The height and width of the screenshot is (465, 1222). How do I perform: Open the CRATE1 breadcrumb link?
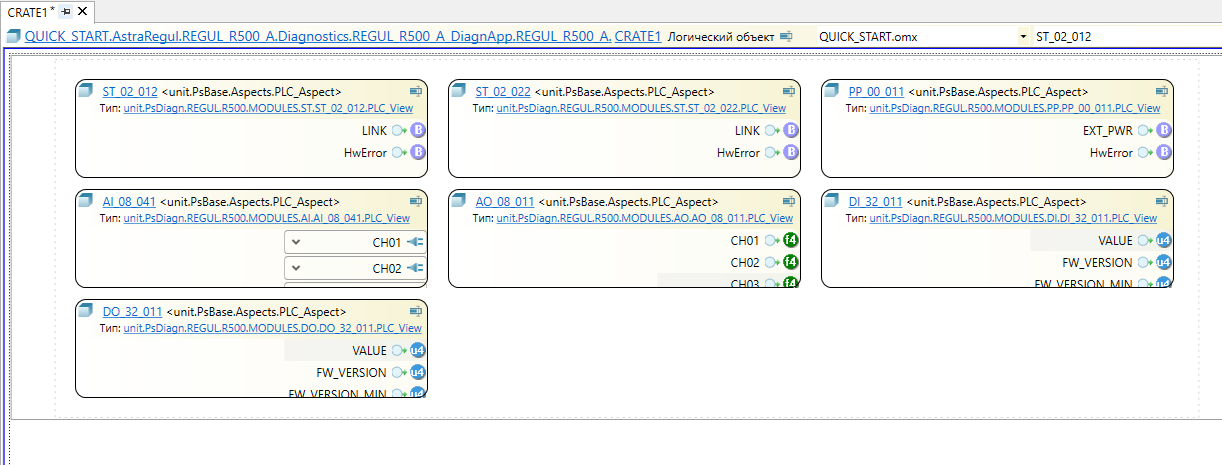tap(638, 36)
